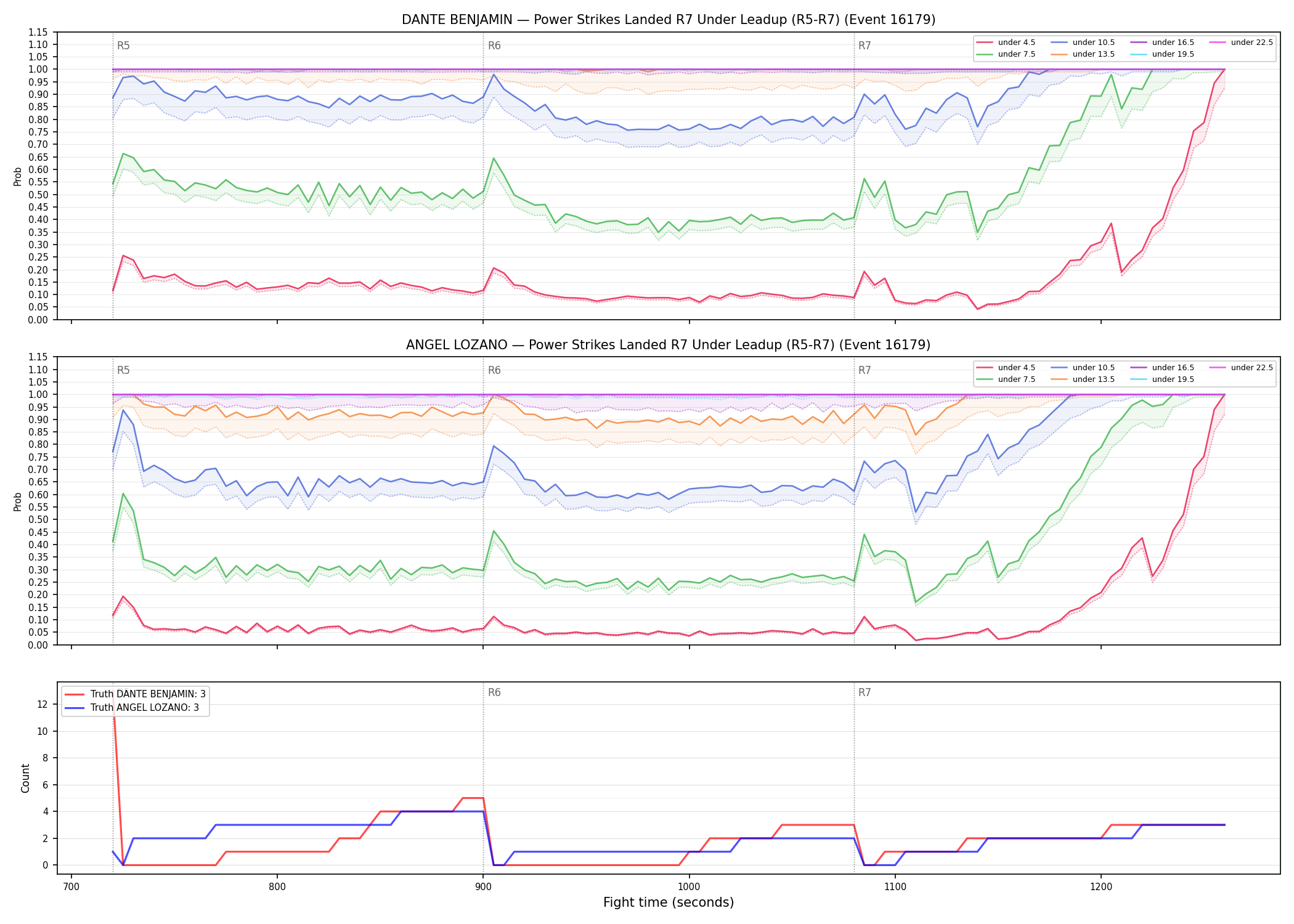Image resolution: width=1294 pixels, height=924 pixels.
Task: Click the 'Count' y-axis label
Action: point(25,778)
